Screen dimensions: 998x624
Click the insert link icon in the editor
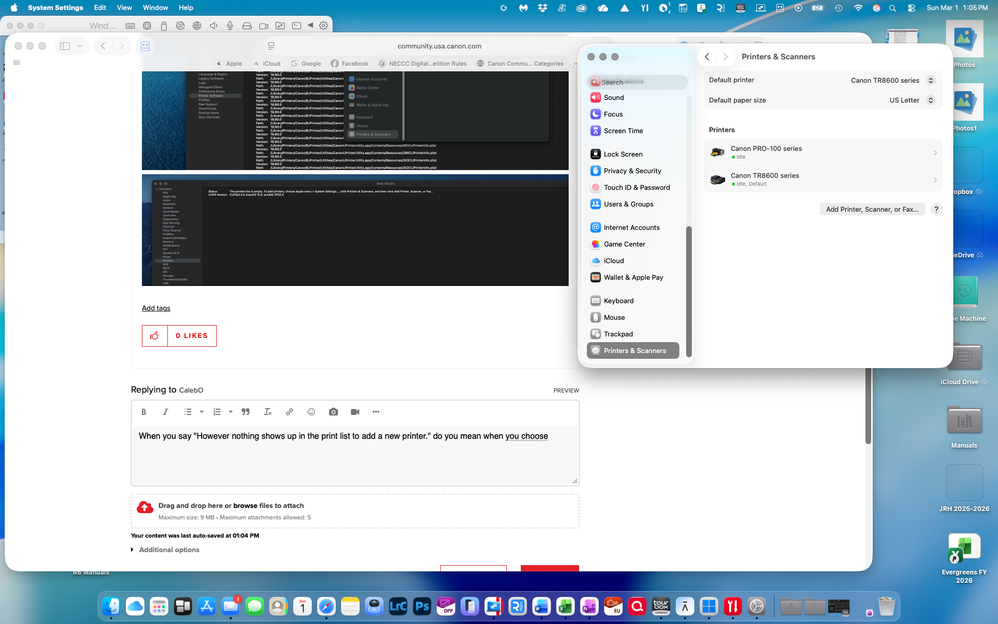[x=290, y=412]
